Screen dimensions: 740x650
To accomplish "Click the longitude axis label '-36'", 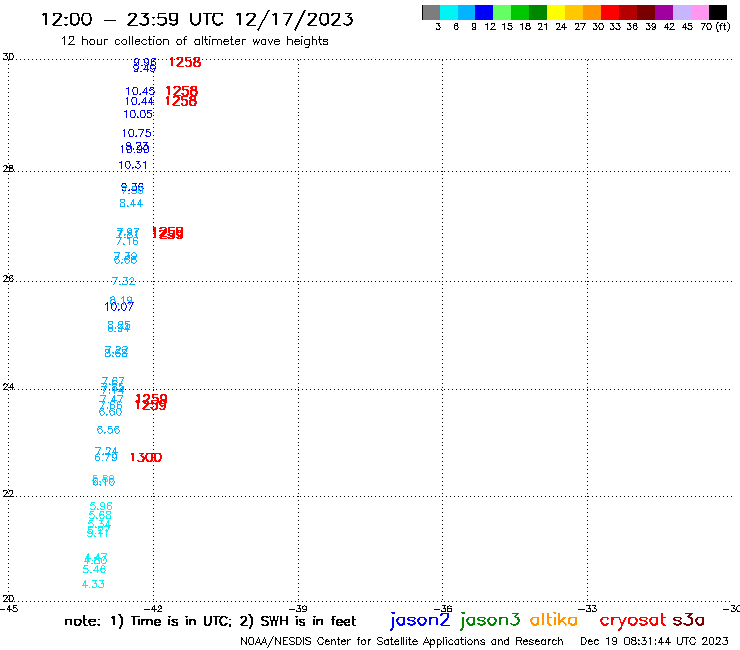I will pyautogui.click(x=443, y=608).
